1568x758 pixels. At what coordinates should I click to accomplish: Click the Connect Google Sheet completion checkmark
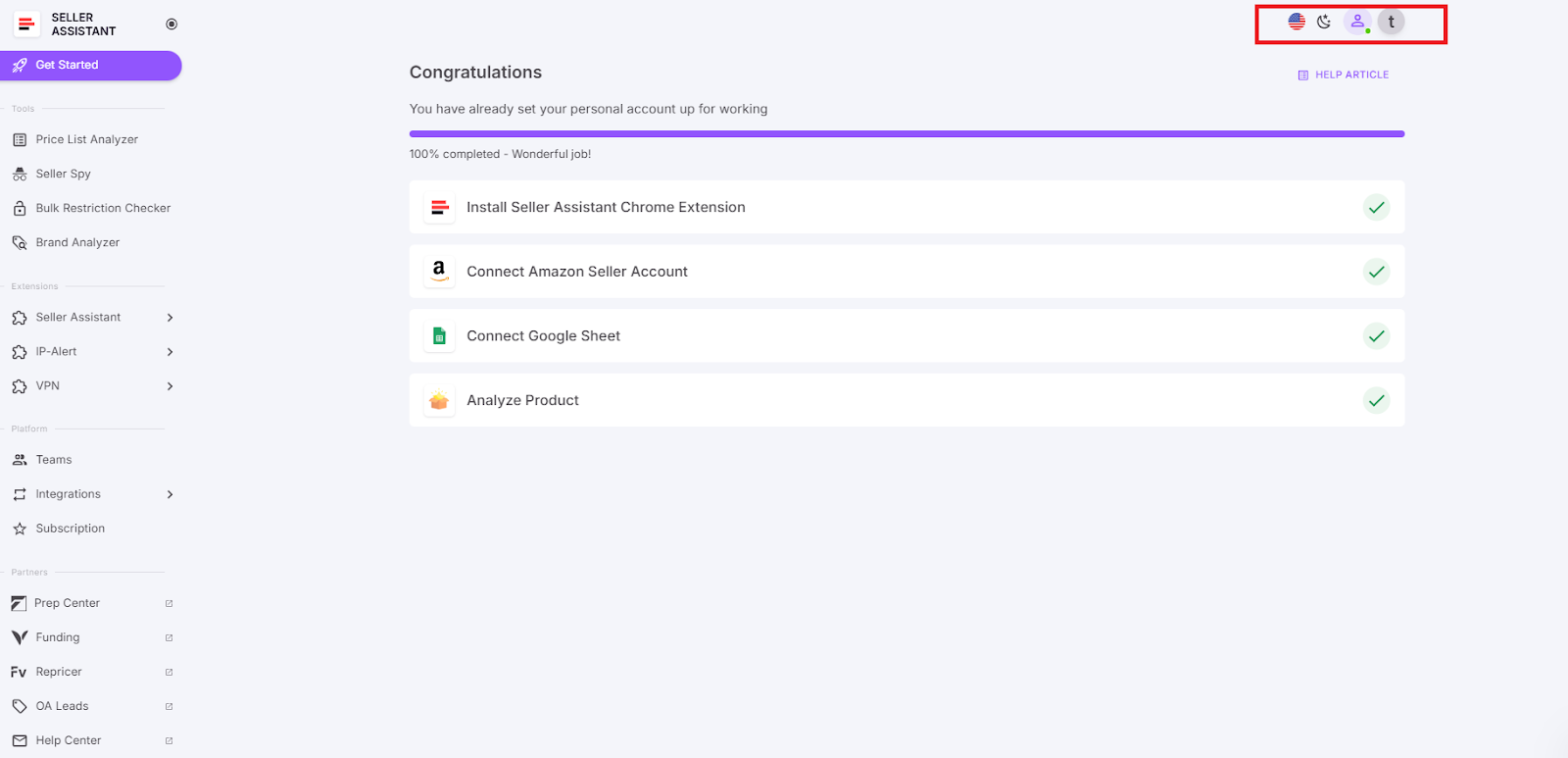tap(1376, 335)
